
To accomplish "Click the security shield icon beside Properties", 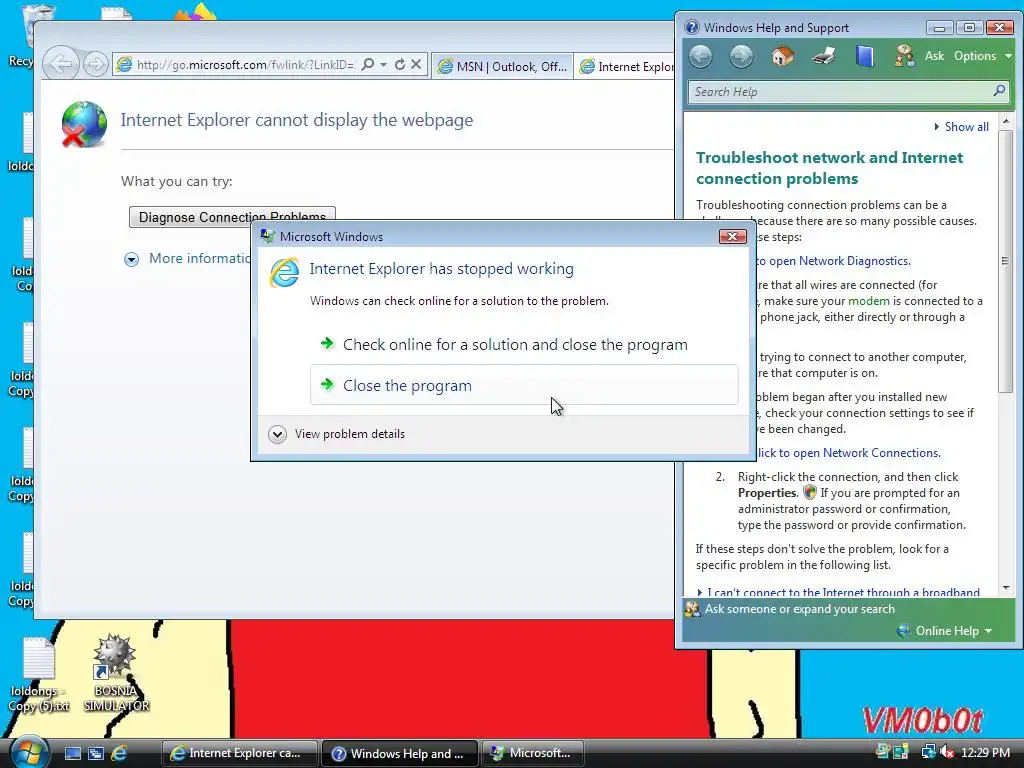I will click(810, 492).
